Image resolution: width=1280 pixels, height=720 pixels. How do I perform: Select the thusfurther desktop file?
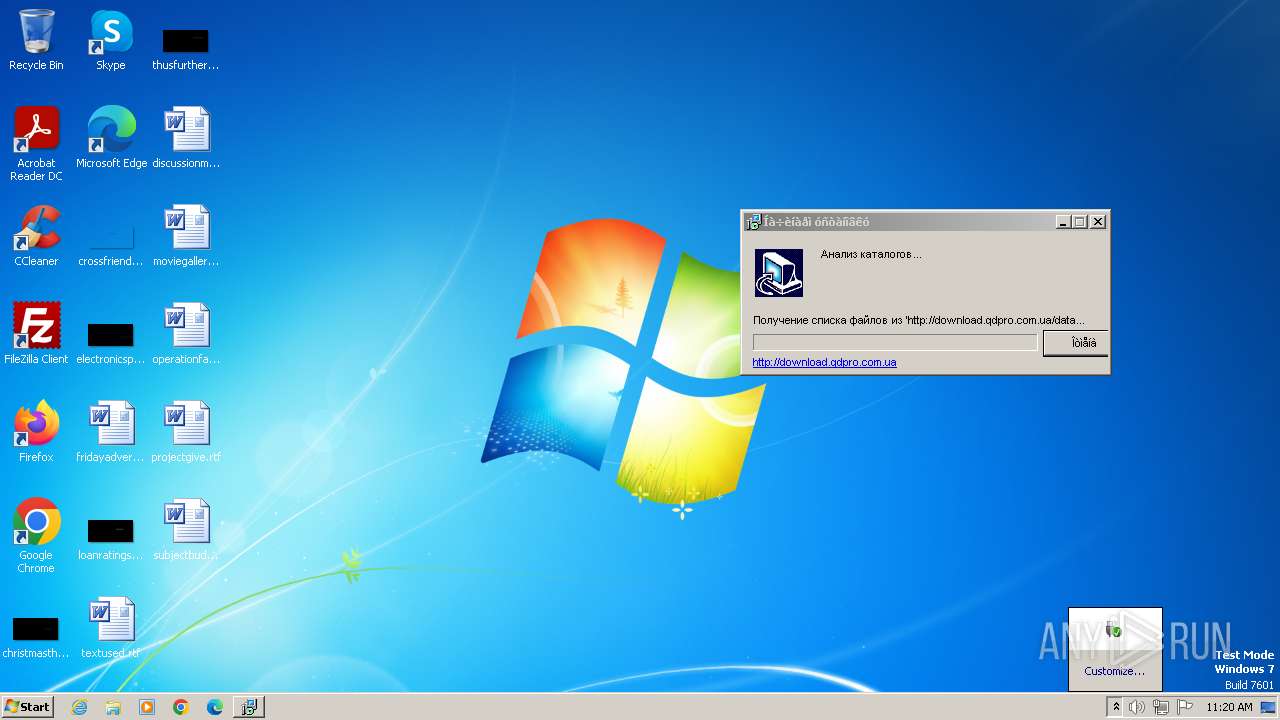(x=185, y=48)
